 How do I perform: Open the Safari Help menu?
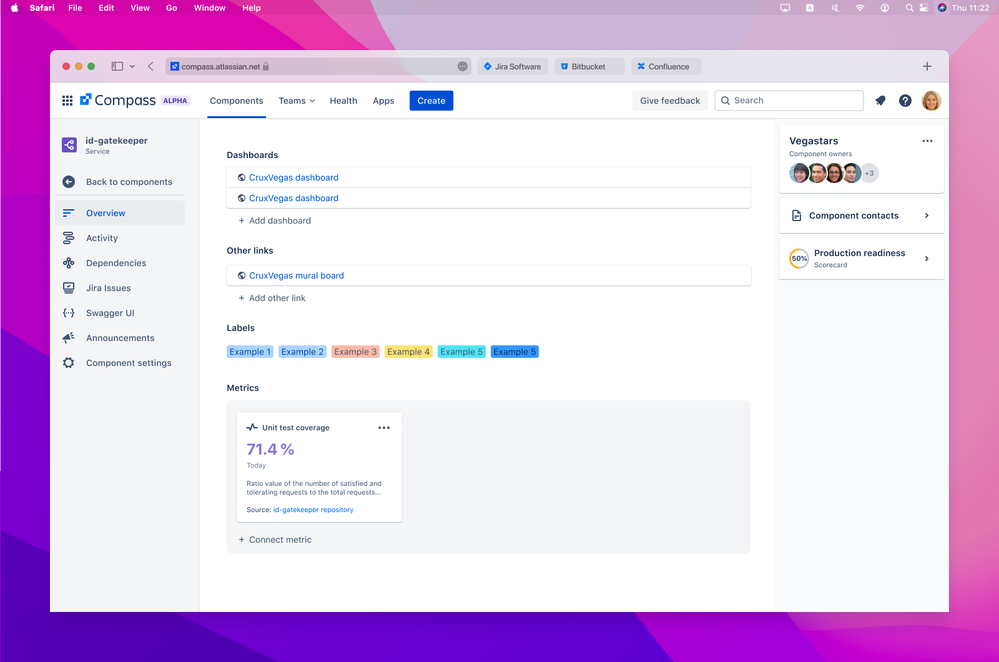pyautogui.click(x=251, y=8)
